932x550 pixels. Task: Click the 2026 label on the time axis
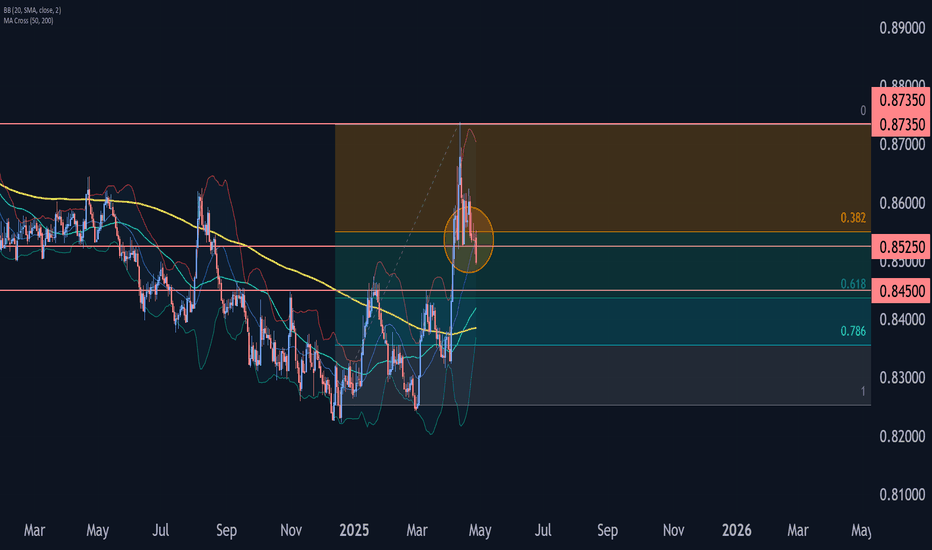click(736, 530)
